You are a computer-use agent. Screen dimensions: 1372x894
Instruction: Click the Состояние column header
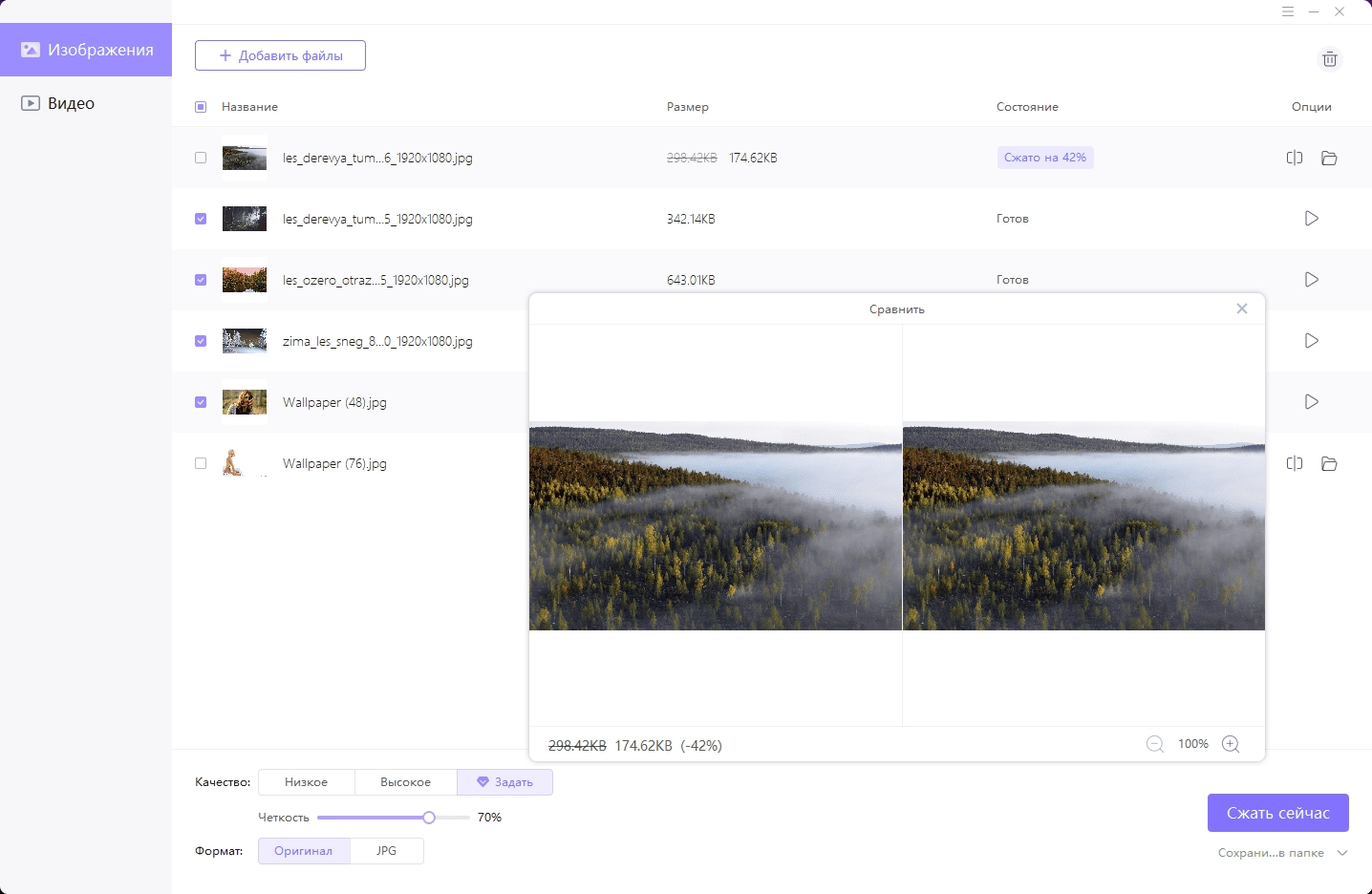click(1027, 107)
